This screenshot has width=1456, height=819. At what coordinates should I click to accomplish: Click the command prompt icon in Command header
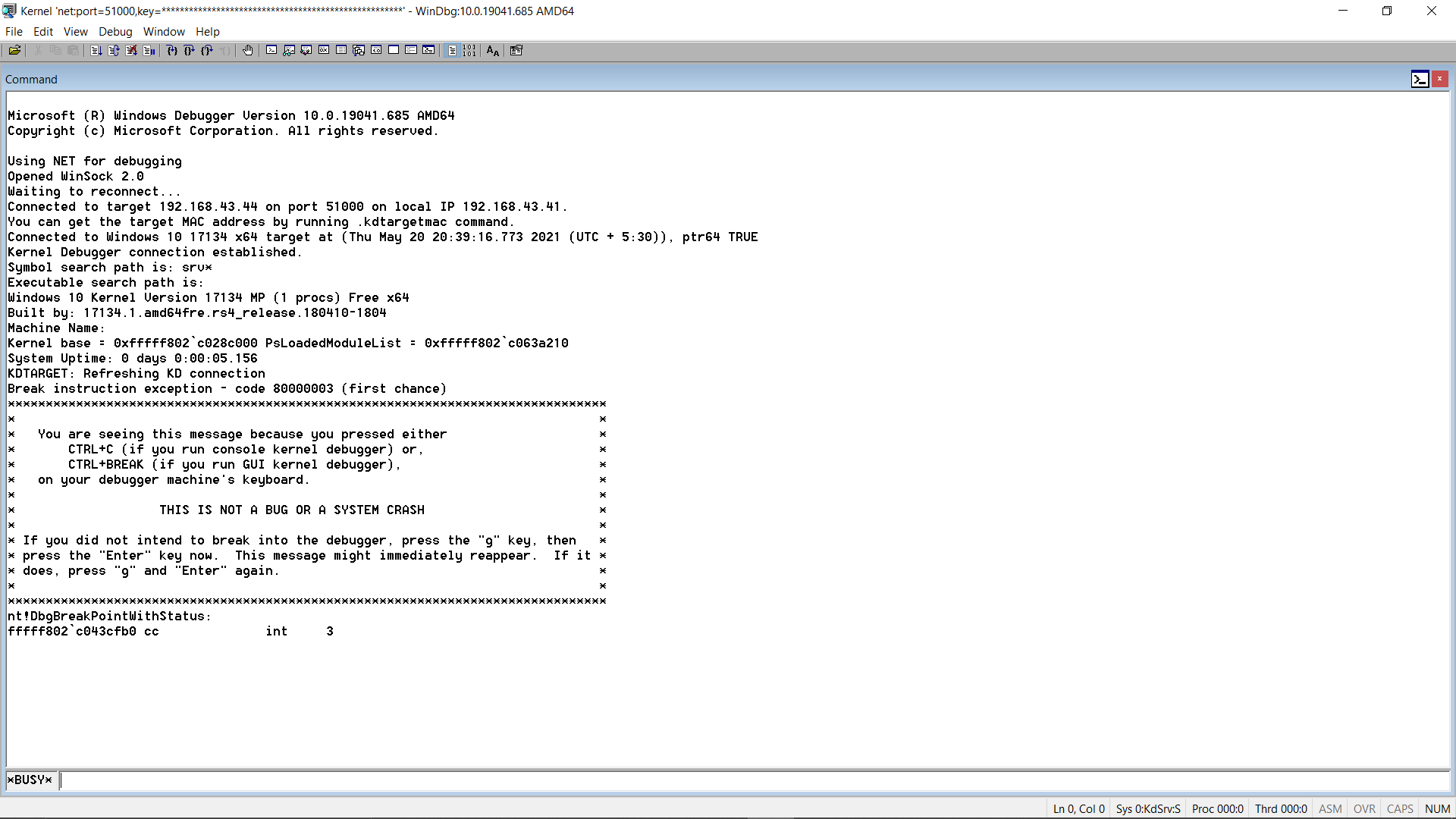1420,79
